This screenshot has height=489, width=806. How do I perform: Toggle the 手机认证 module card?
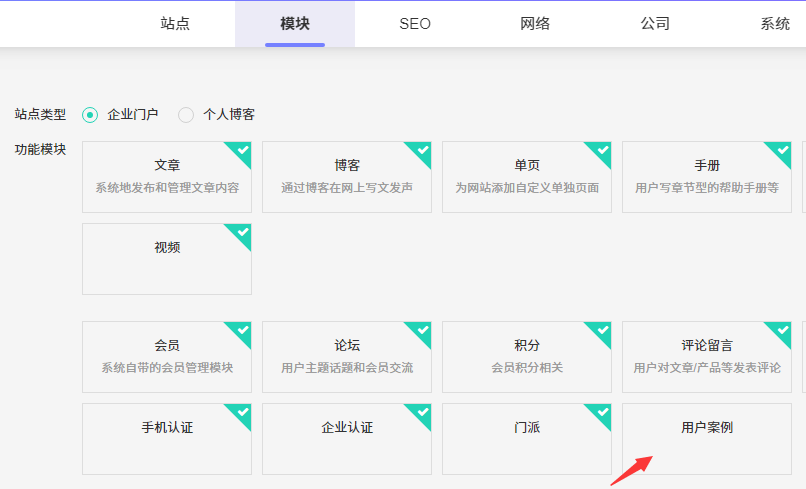point(167,439)
